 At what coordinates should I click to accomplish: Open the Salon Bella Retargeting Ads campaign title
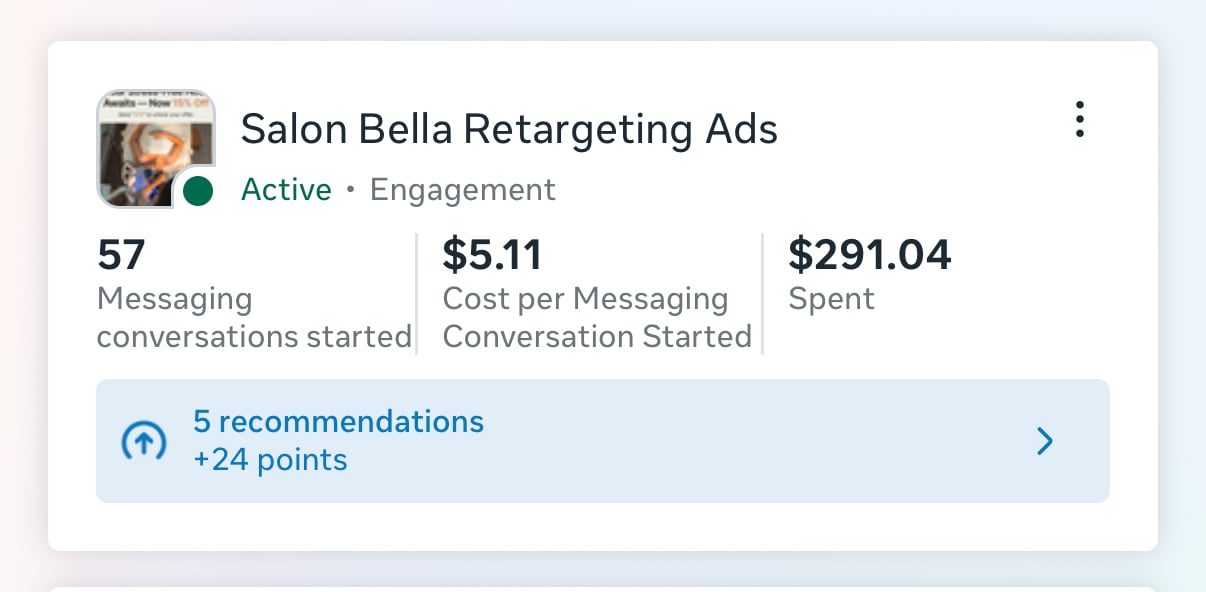509,129
